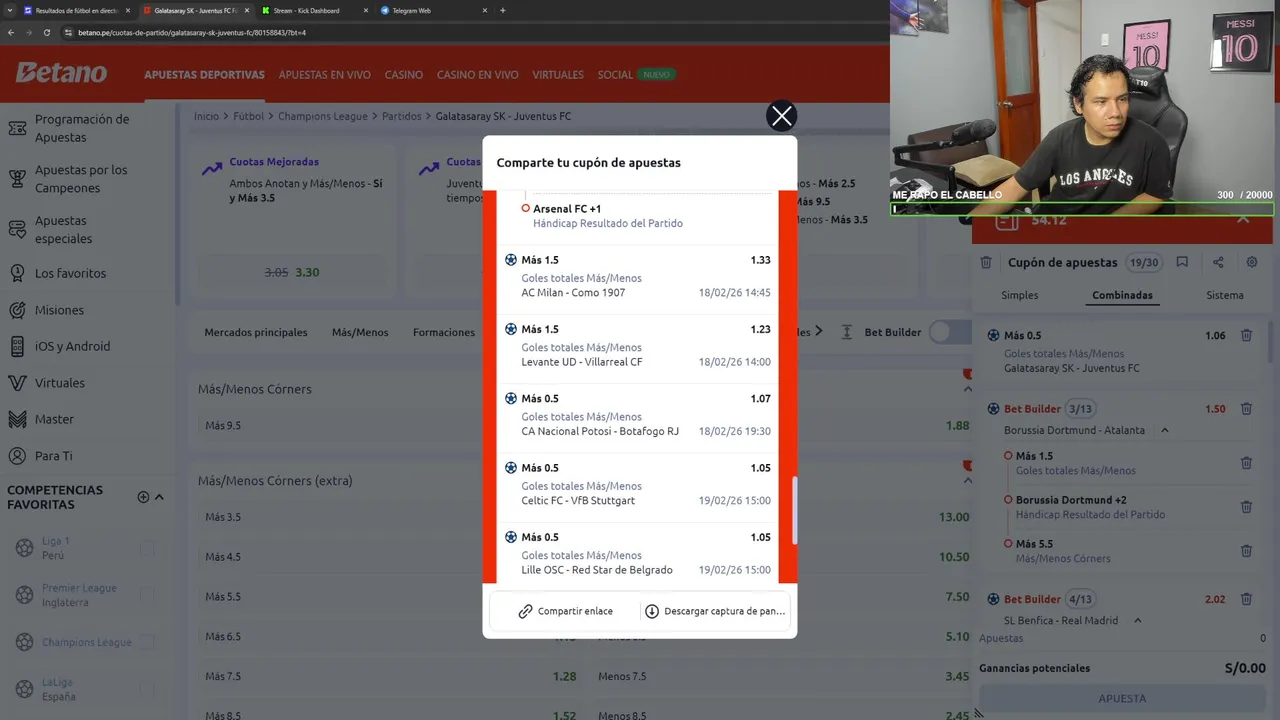
Task: Go to Champions League breadcrumb
Action: coord(323,116)
